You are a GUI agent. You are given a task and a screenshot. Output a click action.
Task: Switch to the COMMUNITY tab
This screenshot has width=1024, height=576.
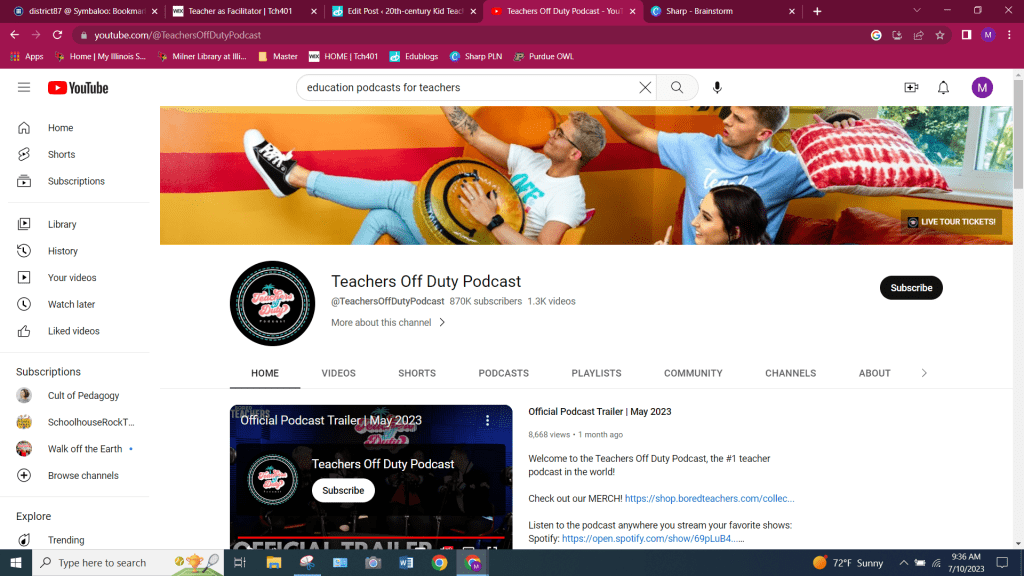[x=693, y=374]
